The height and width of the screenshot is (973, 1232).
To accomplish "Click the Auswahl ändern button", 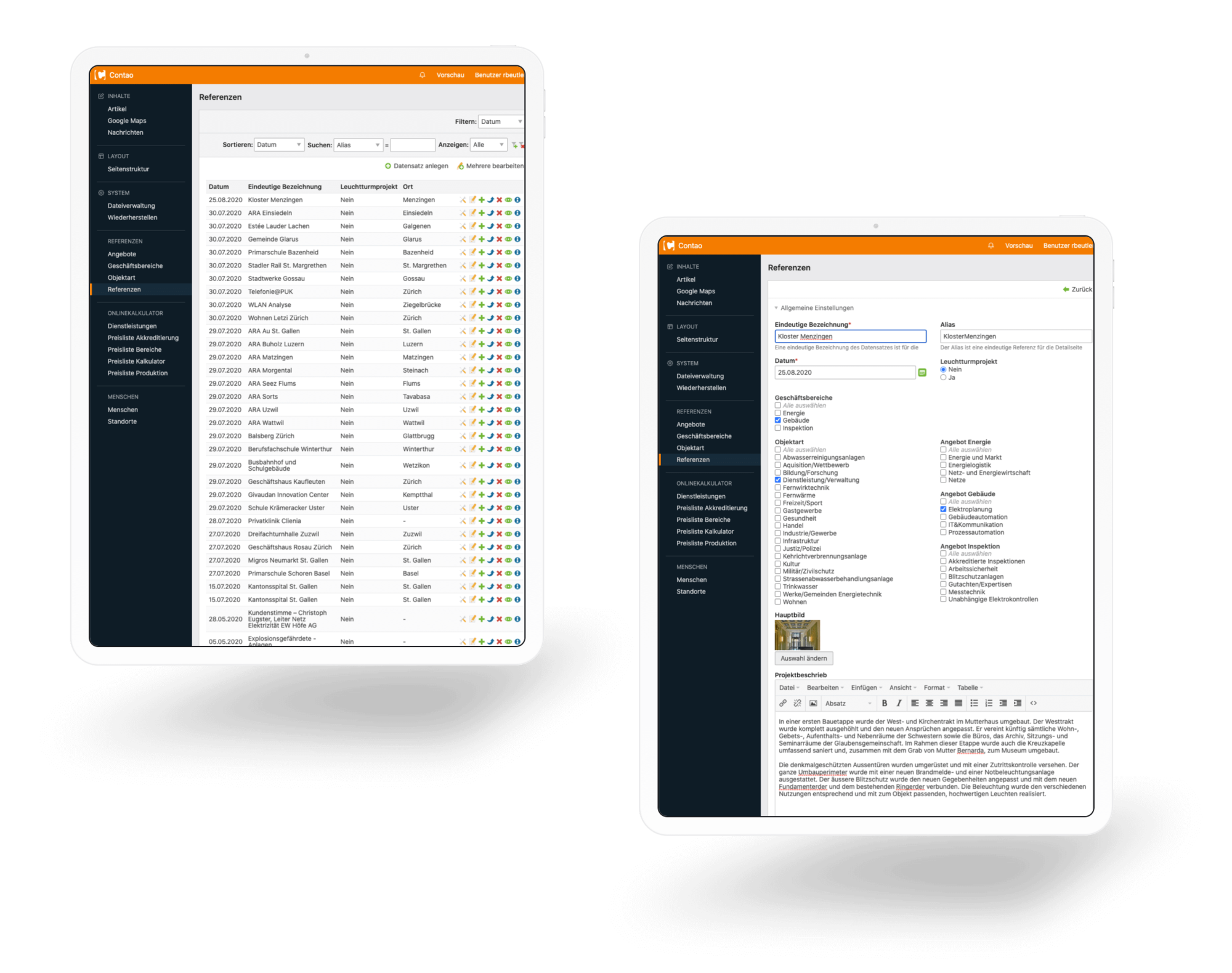I will (803, 658).
